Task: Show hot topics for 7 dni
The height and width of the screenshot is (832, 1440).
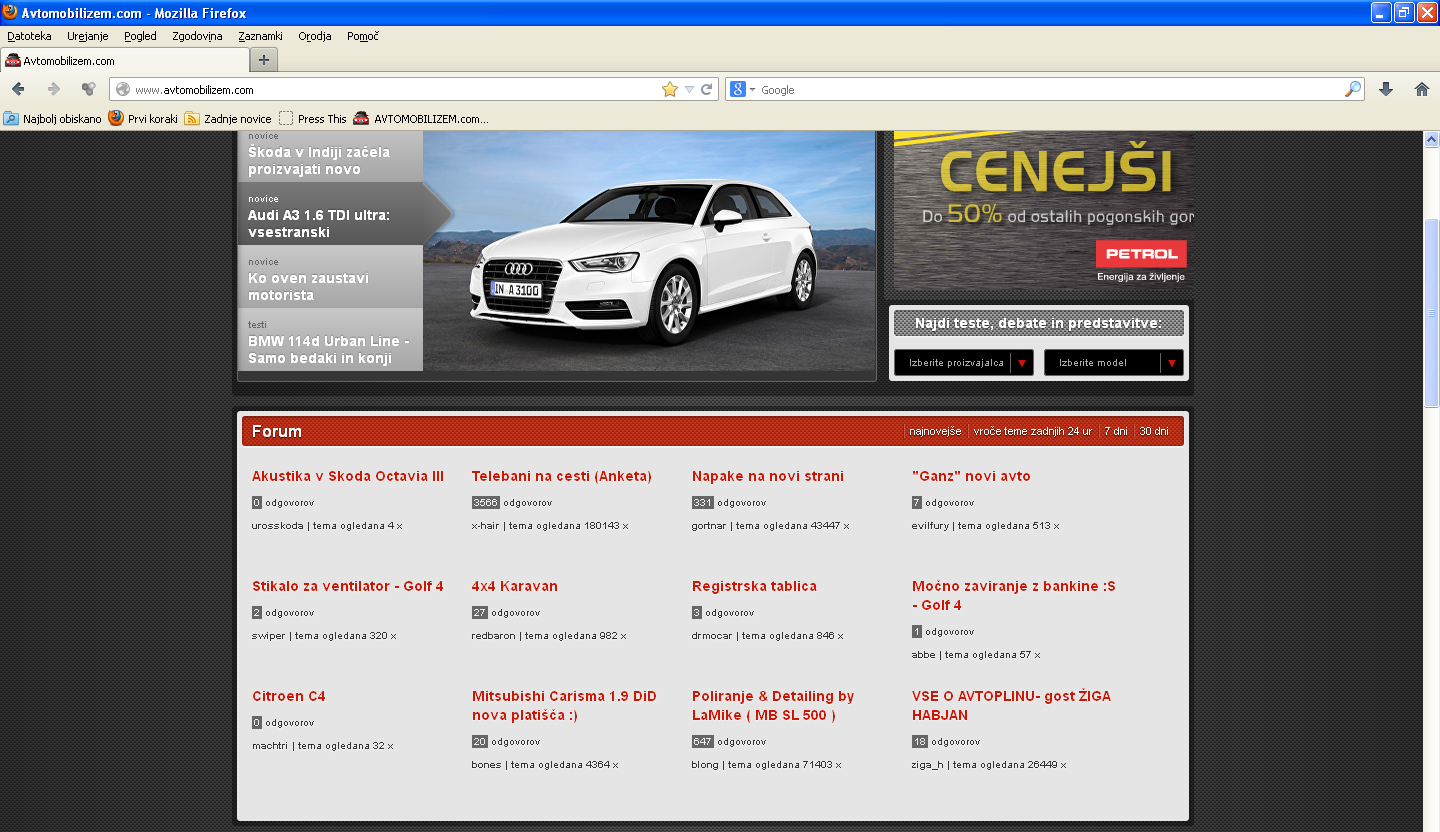Action: pyautogui.click(x=1115, y=431)
